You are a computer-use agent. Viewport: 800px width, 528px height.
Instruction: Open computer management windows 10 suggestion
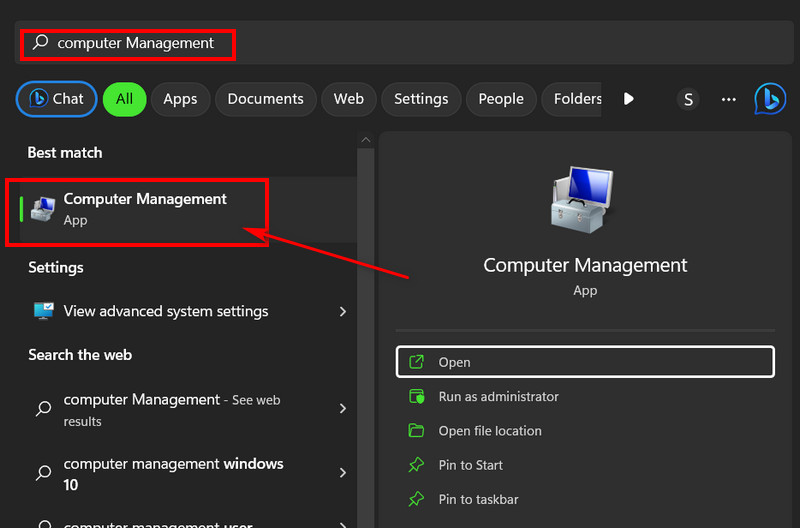pos(188,473)
